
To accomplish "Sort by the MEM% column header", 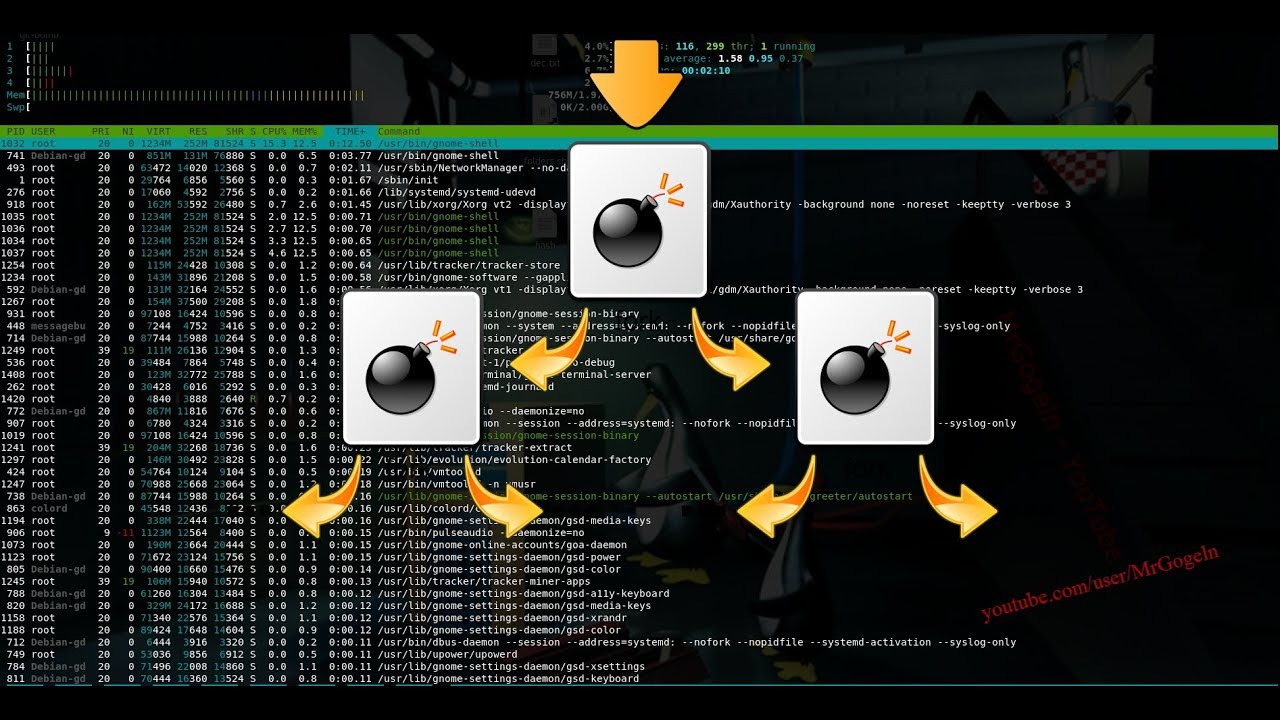I will 304,131.
